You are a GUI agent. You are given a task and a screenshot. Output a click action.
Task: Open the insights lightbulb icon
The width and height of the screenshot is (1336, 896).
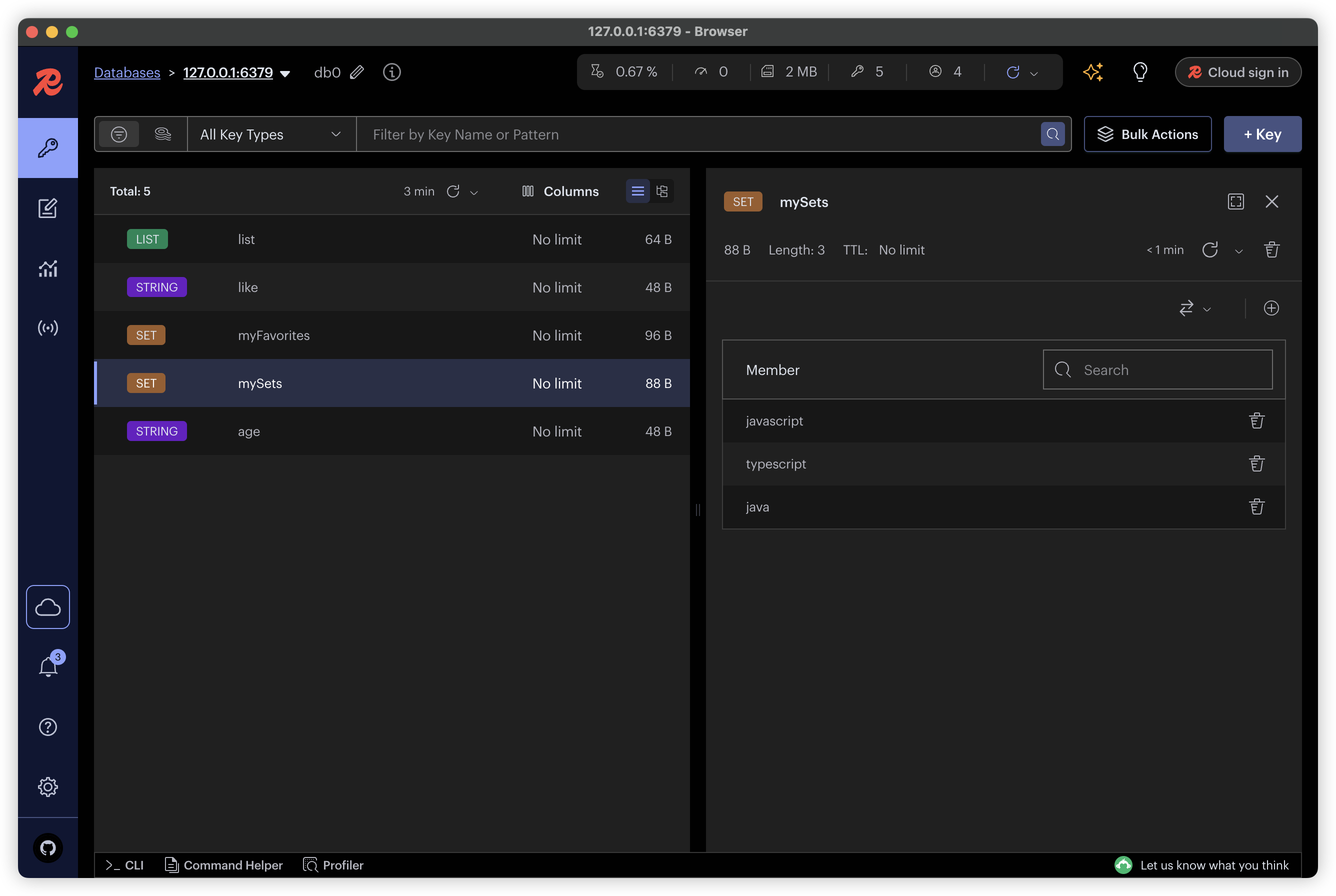[1139, 72]
